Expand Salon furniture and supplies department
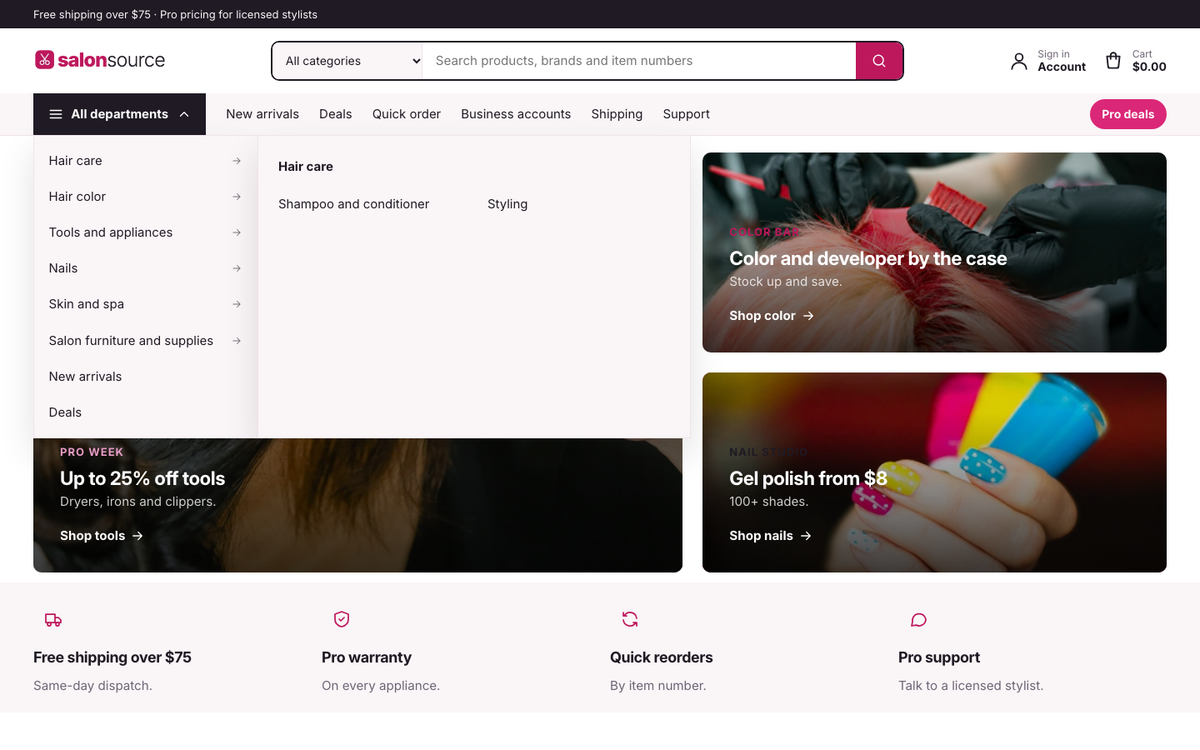Screen dimensions: 1200x750 click(145, 340)
